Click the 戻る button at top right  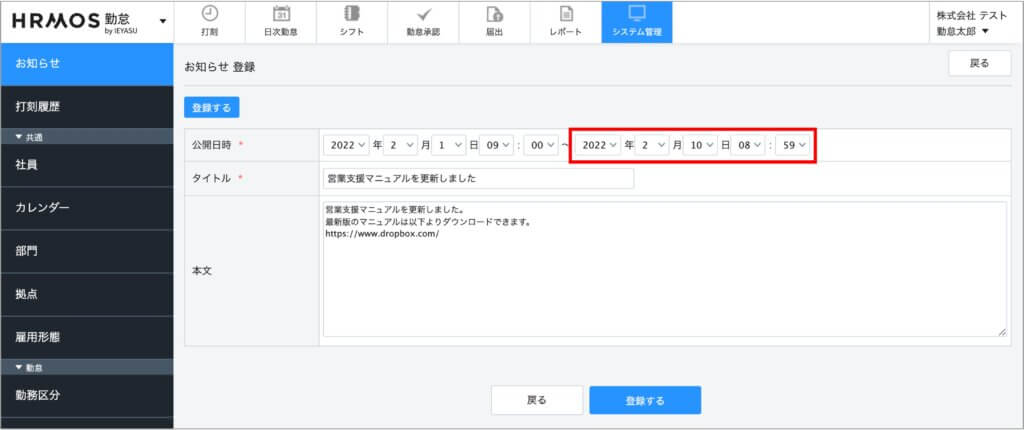pyautogui.click(x=979, y=64)
